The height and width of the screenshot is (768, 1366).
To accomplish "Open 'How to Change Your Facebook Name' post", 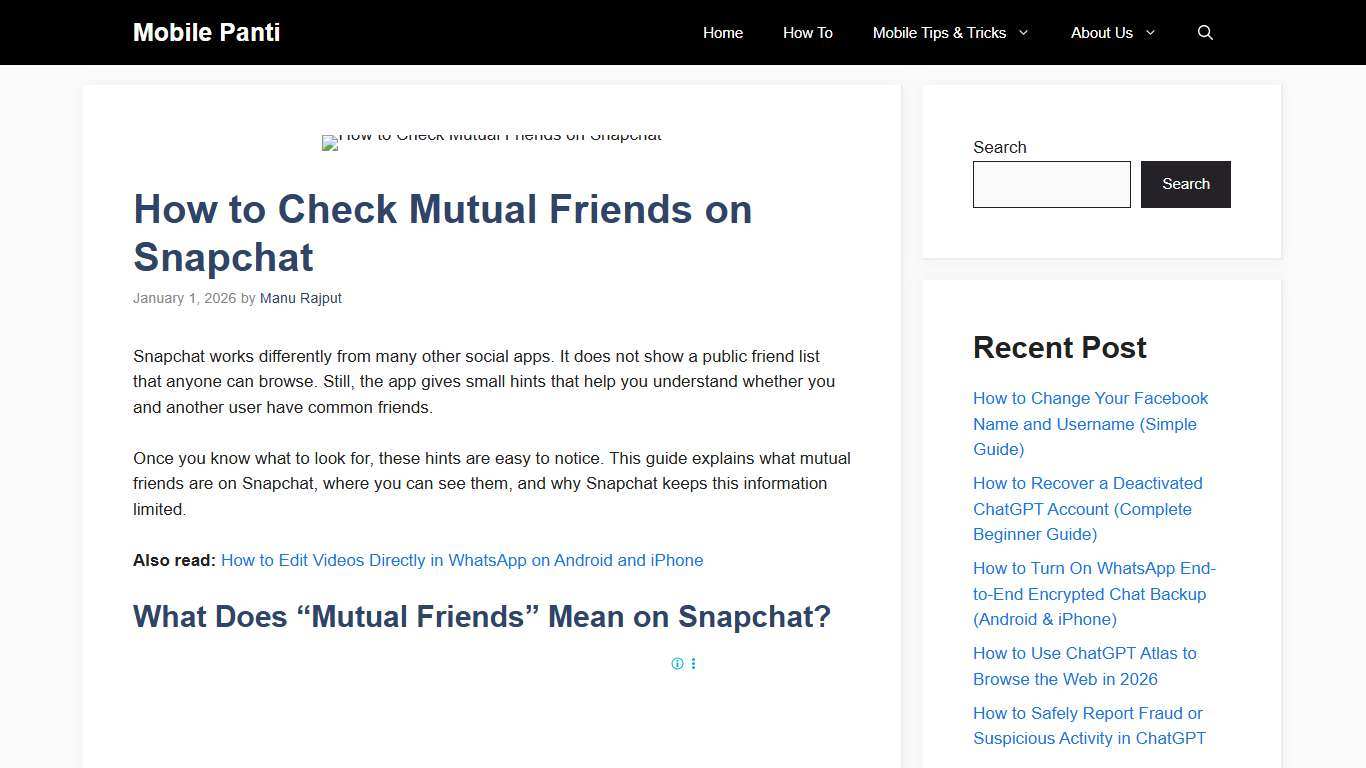I will [1090, 423].
